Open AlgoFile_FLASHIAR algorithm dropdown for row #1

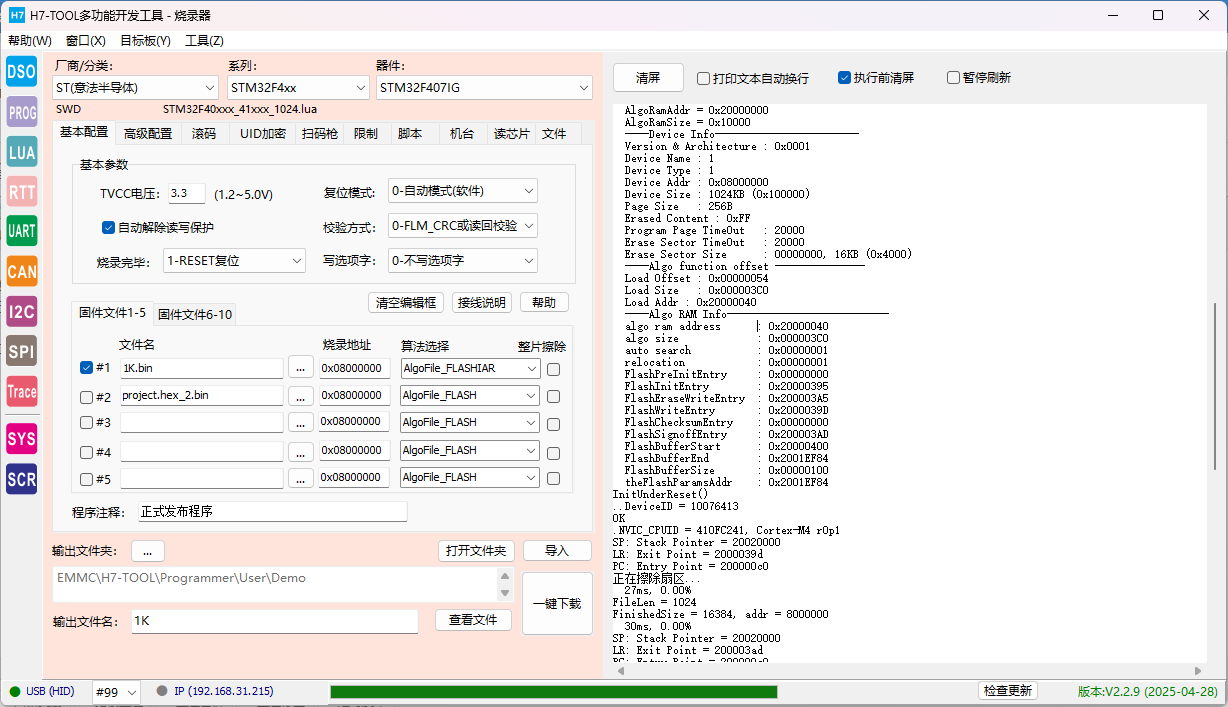coord(469,368)
